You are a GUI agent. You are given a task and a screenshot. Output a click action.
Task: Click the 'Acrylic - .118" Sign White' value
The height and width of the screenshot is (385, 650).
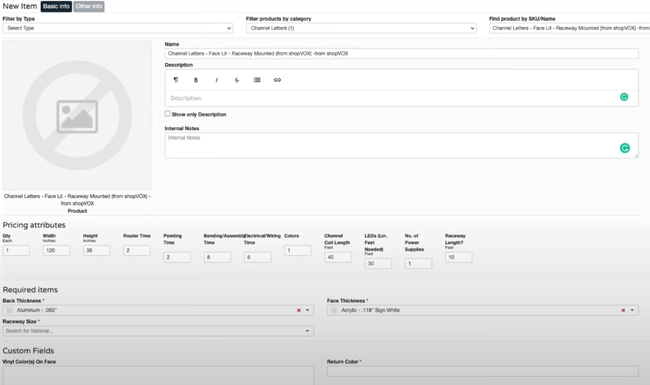(x=370, y=310)
